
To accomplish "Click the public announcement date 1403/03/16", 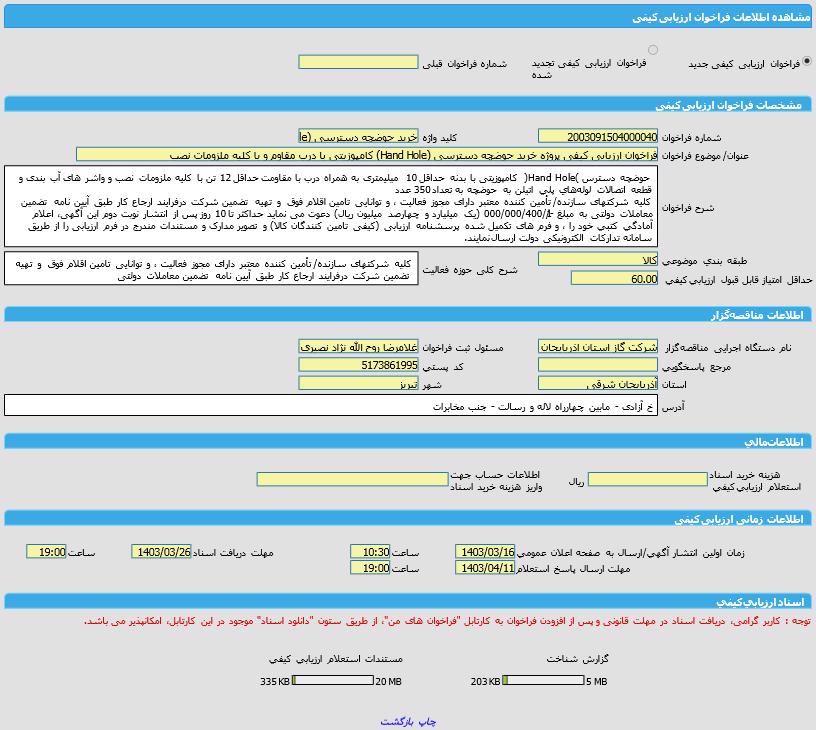I will click(485, 552).
